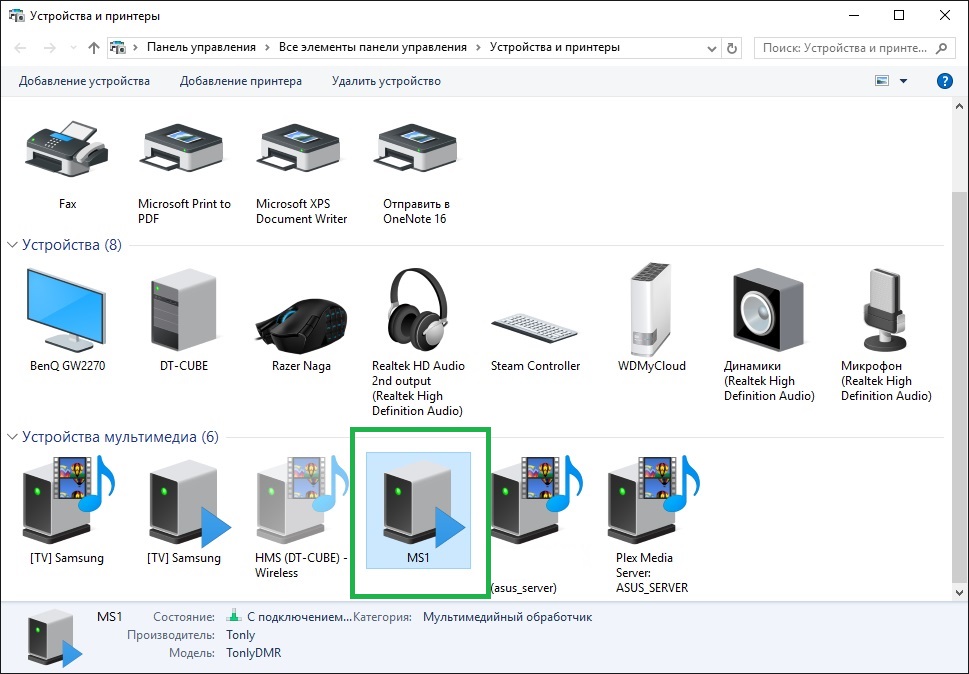The height and width of the screenshot is (674, 969).
Task: Select the Микрофон device icon
Action: (x=886, y=311)
